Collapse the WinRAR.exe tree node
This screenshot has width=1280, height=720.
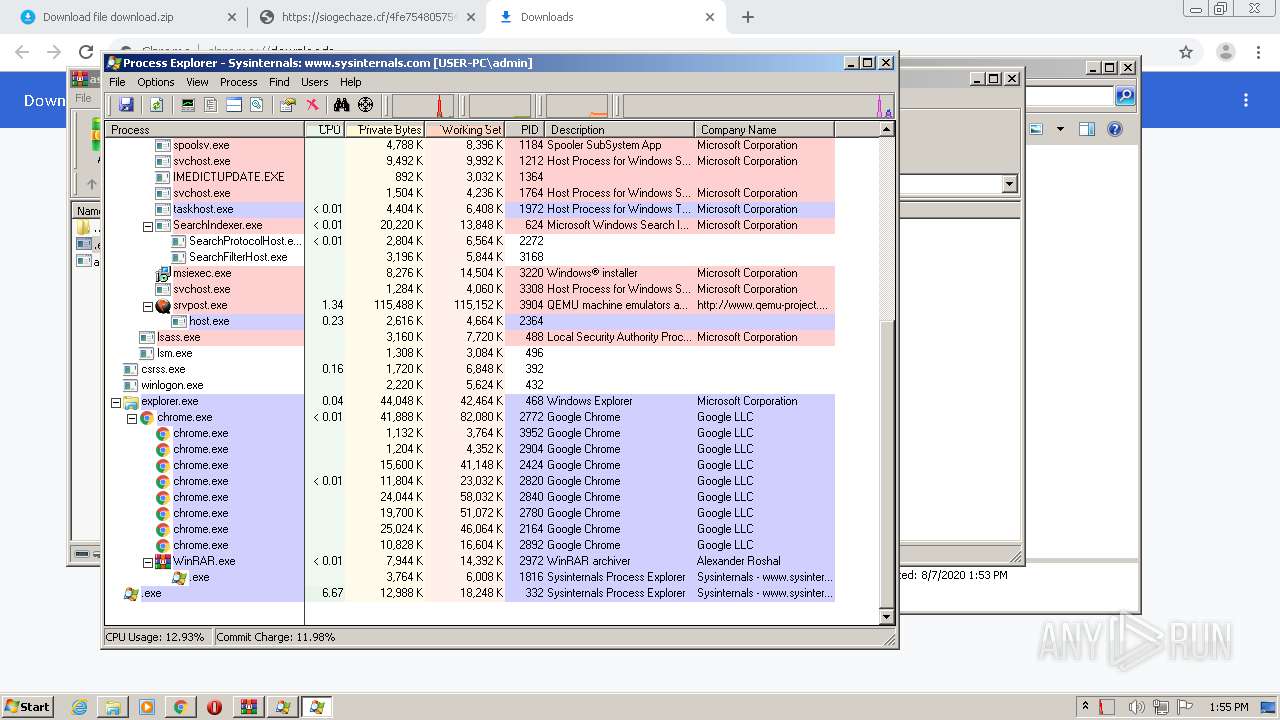[x=147, y=562]
